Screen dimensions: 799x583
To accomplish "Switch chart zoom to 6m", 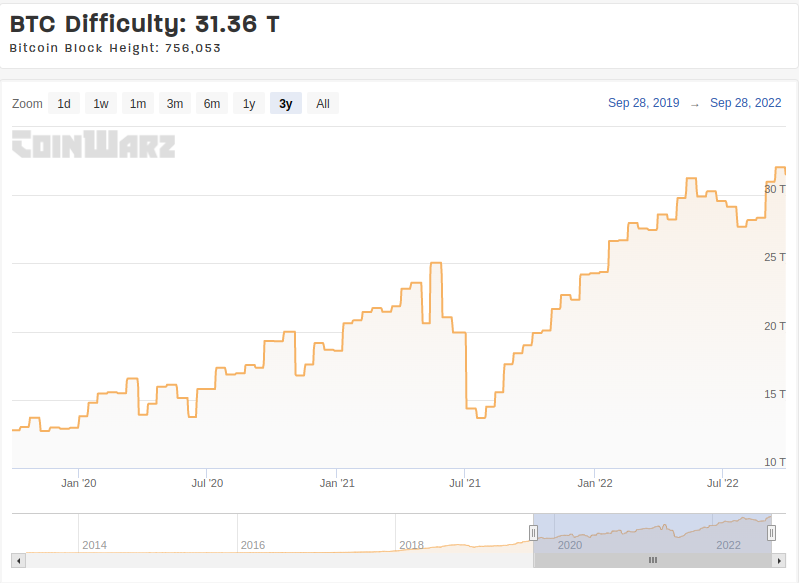I will point(212,103).
